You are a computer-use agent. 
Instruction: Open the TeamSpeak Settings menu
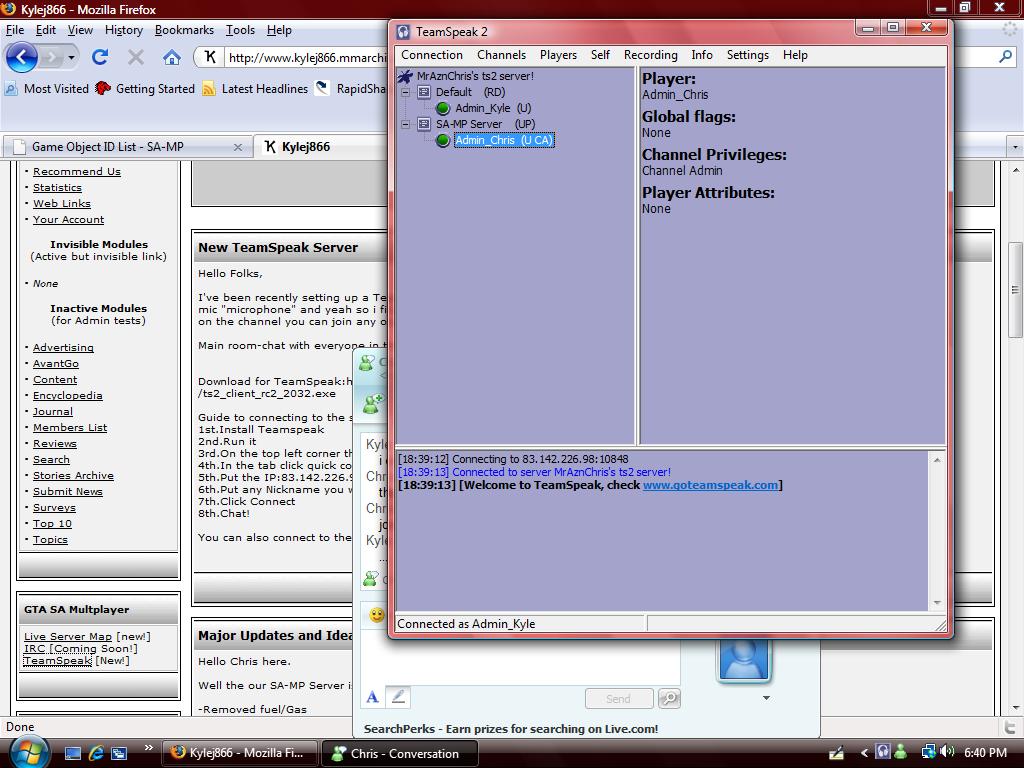(748, 55)
